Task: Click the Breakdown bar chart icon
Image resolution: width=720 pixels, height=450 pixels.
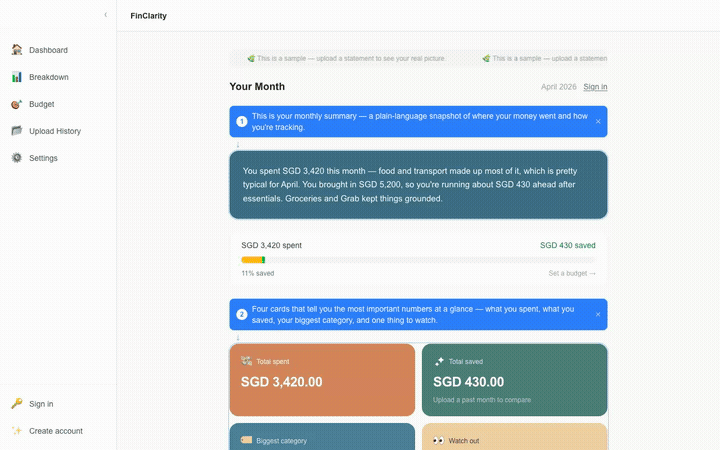Action: [17, 77]
